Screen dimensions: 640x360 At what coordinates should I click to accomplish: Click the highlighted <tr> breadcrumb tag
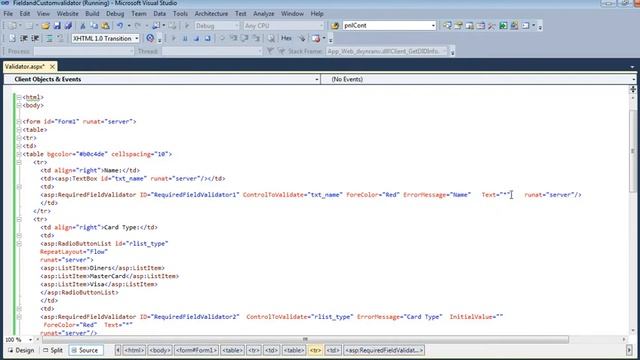[x=315, y=350]
